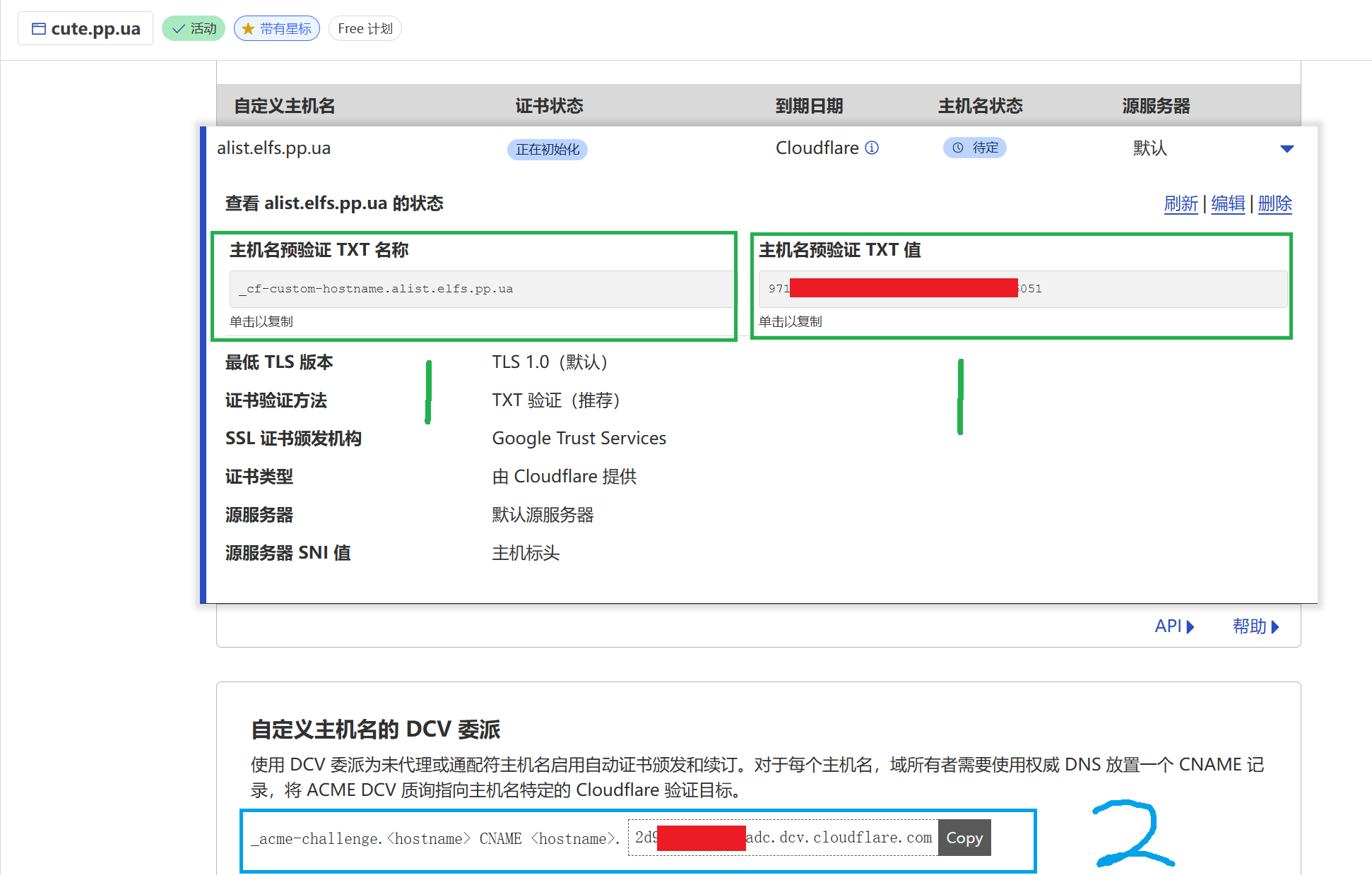
Task: Click the 活动 status badge
Action: click(x=194, y=29)
